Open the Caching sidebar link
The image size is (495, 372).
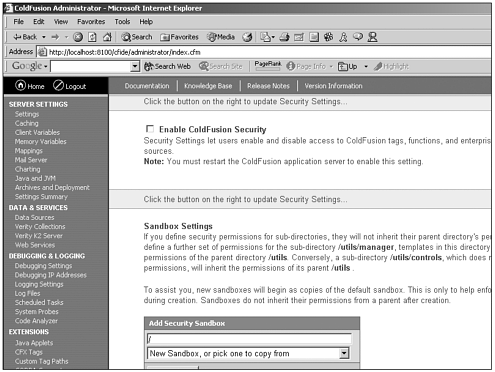coord(26,123)
